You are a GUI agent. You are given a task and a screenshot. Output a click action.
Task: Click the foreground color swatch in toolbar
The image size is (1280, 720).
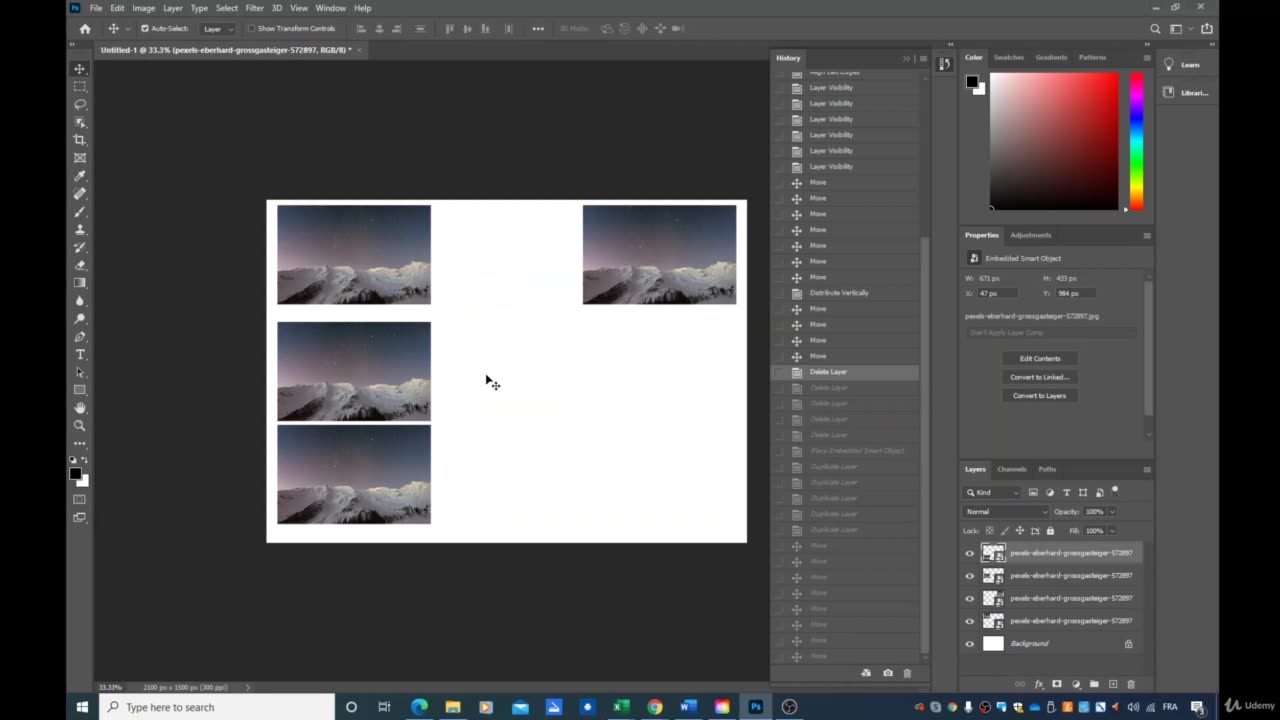[75, 474]
